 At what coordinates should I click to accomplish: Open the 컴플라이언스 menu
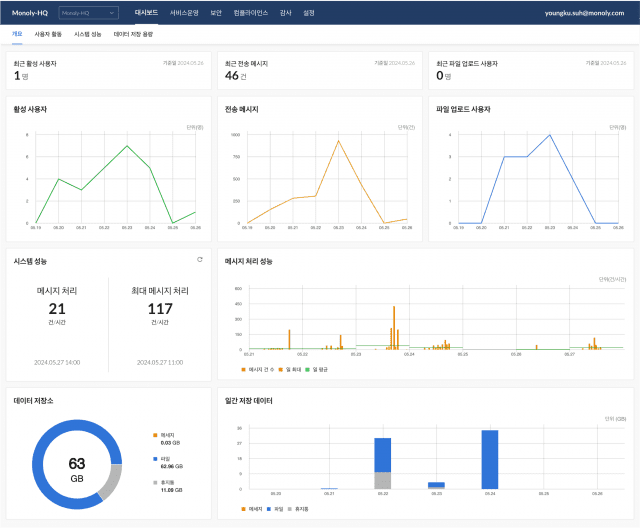pos(249,12)
